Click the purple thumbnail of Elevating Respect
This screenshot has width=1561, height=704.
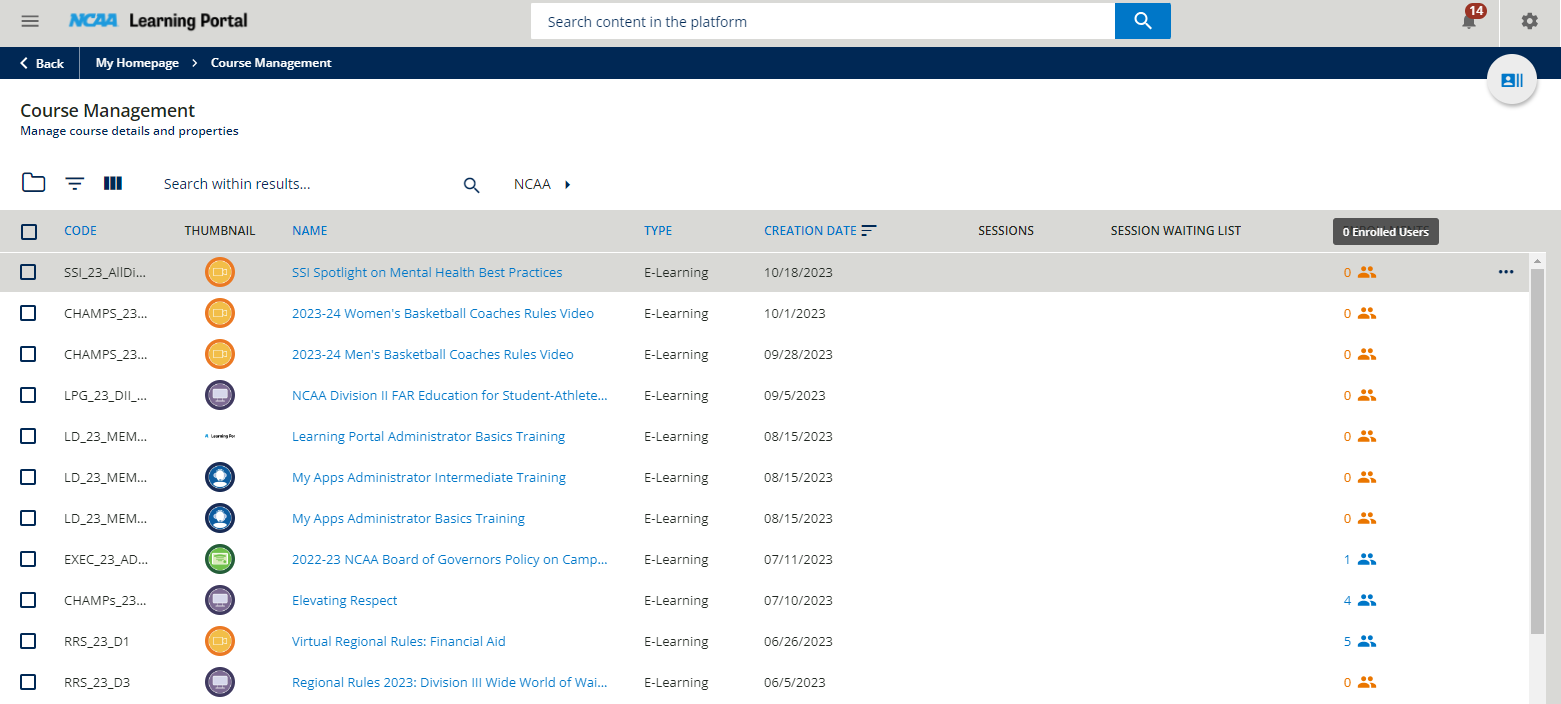(220, 600)
